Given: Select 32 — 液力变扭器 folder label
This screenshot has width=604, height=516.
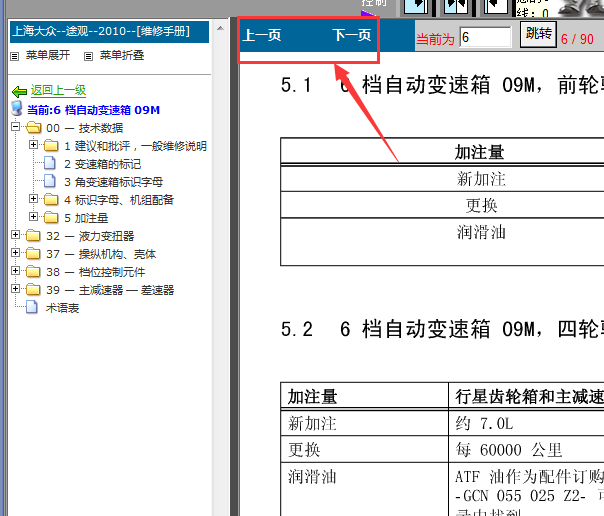Looking at the screenshot, I should click(x=90, y=236).
